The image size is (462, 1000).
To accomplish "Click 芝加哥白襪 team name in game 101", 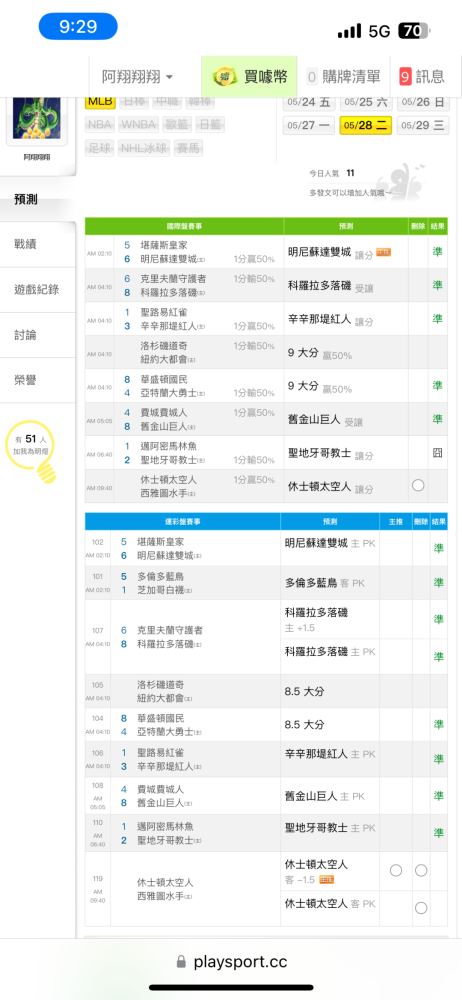I will click(160, 589).
